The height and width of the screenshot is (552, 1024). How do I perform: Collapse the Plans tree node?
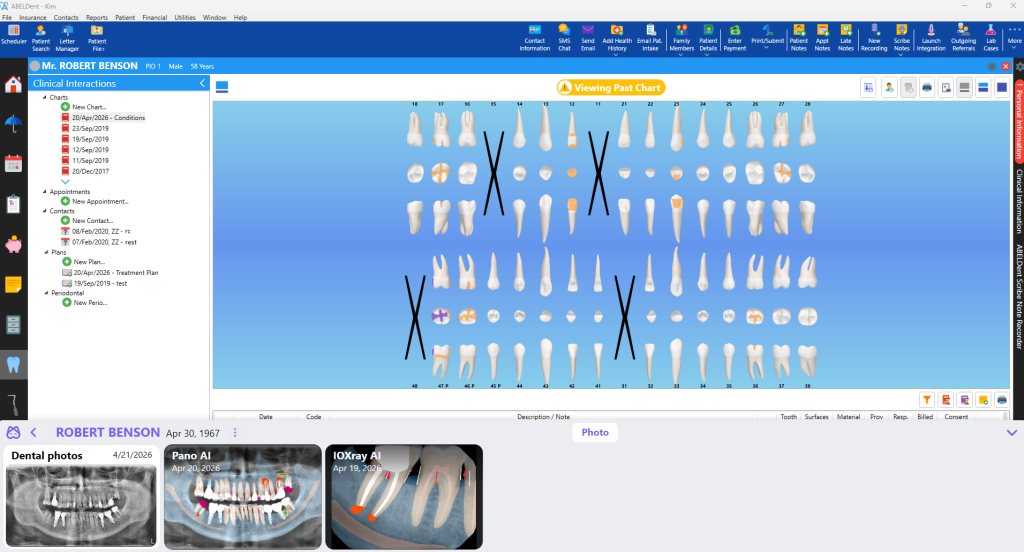(46, 252)
